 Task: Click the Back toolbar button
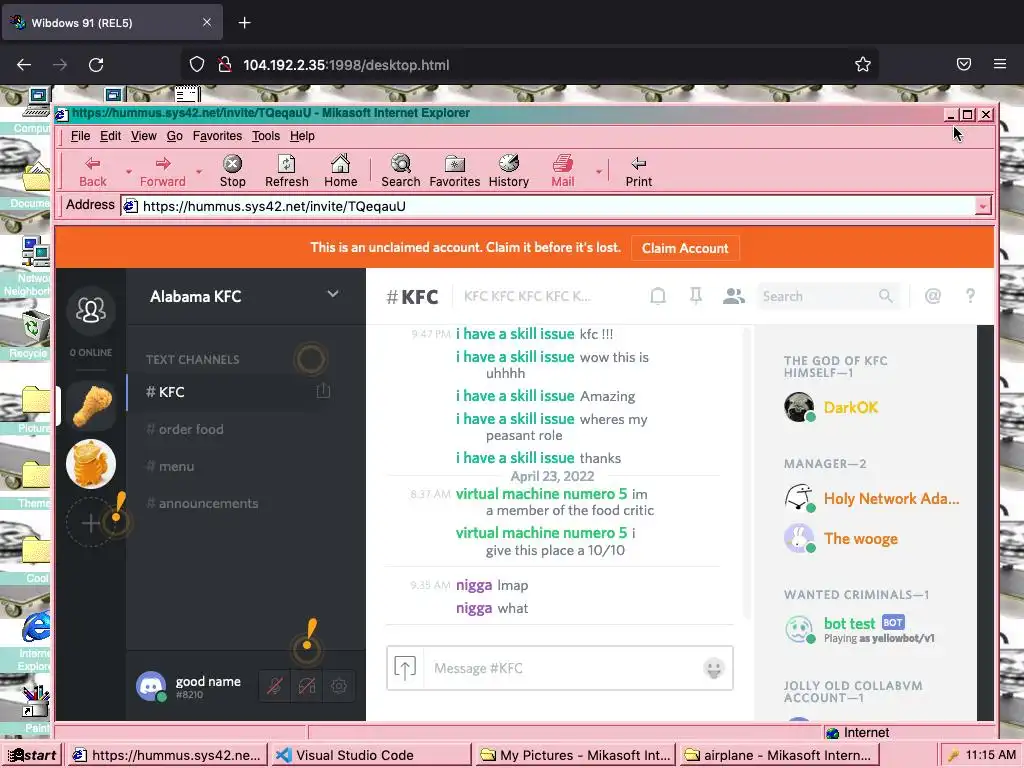coord(93,171)
